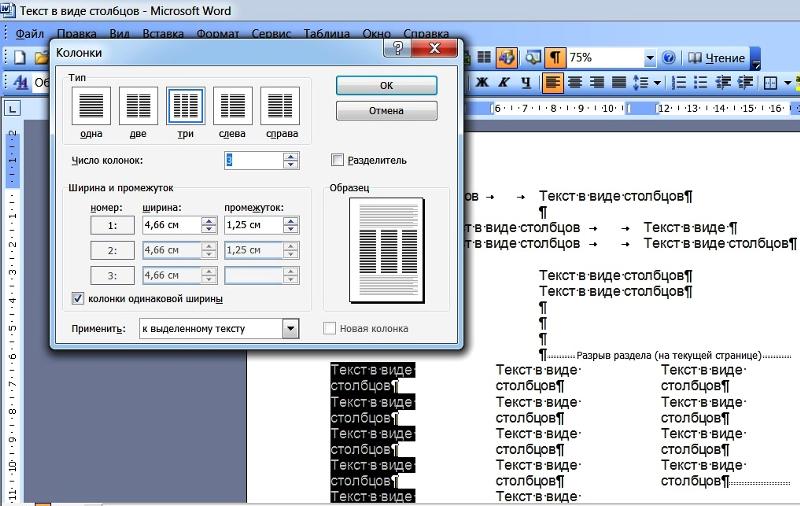Open the Применить dropdown list

[290, 328]
